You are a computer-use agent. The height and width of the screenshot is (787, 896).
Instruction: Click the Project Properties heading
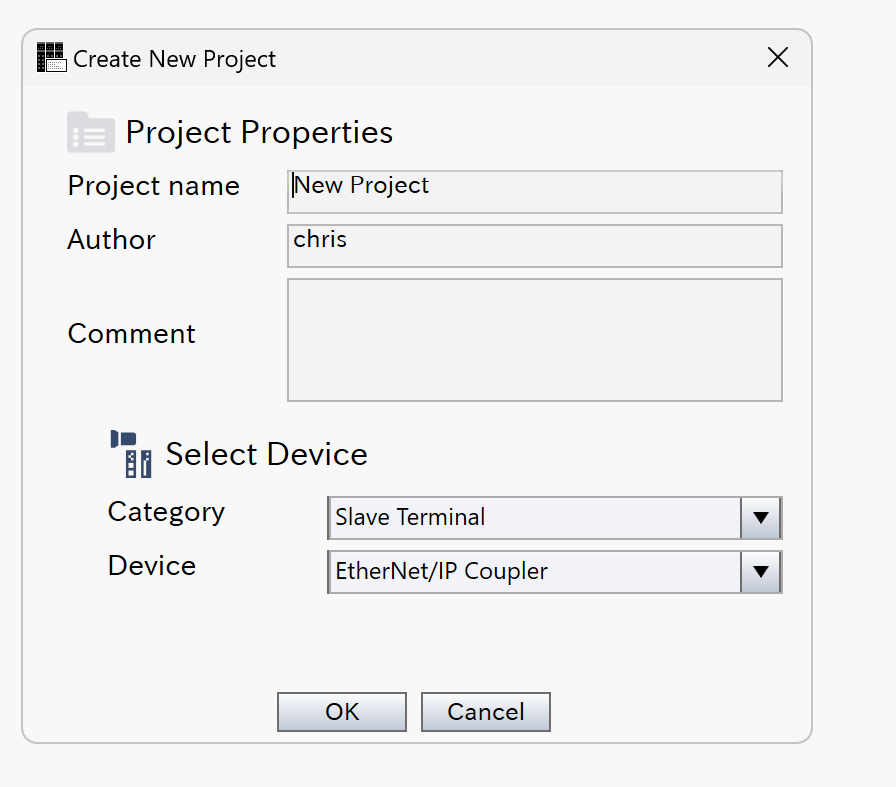coord(259,132)
